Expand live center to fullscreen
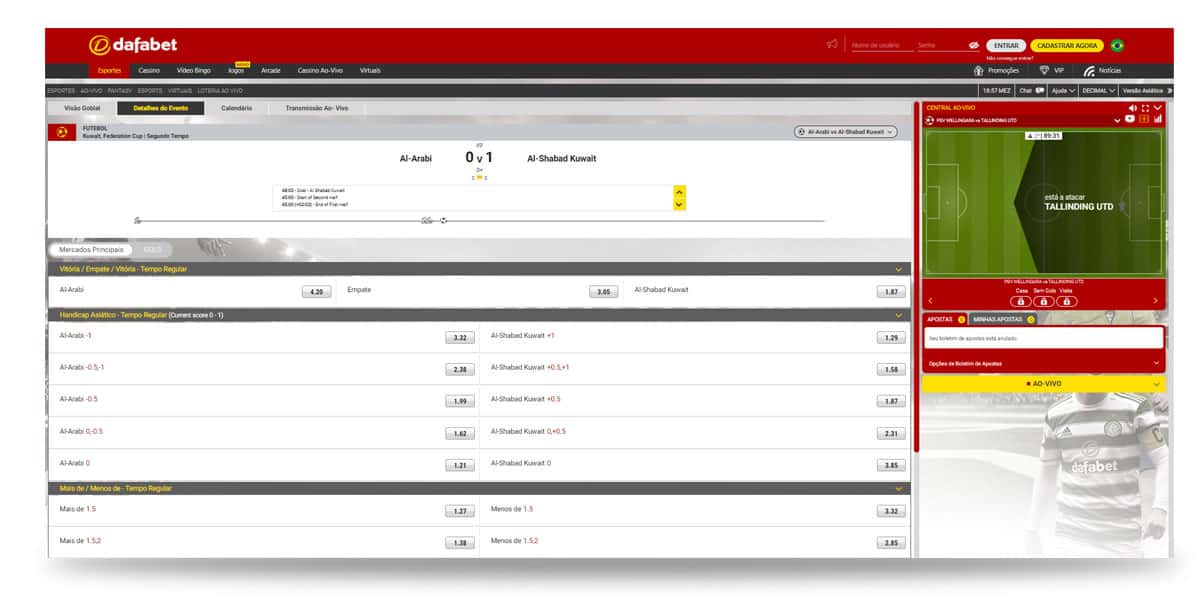Image resolution: width=1200 pixels, height=596 pixels. coord(1145,108)
